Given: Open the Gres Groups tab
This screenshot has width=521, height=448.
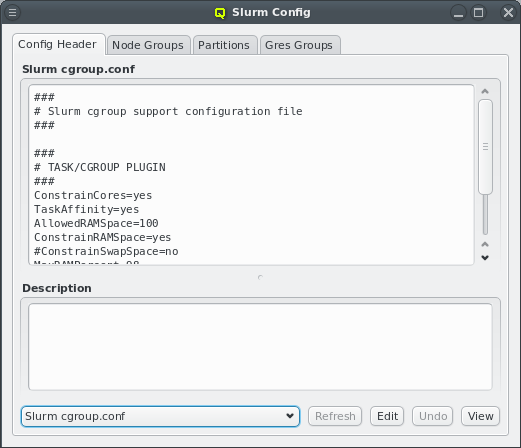Looking at the screenshot, I should point(299,45).
